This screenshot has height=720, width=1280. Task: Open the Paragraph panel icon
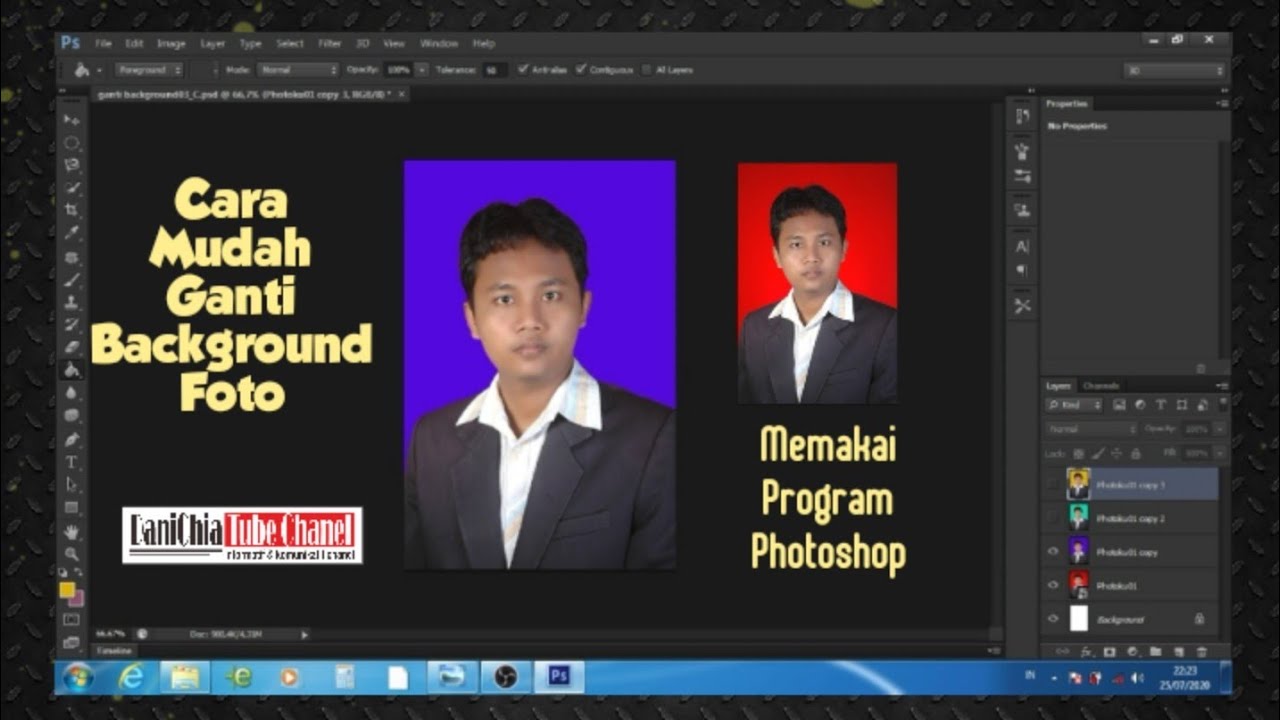1022,270
